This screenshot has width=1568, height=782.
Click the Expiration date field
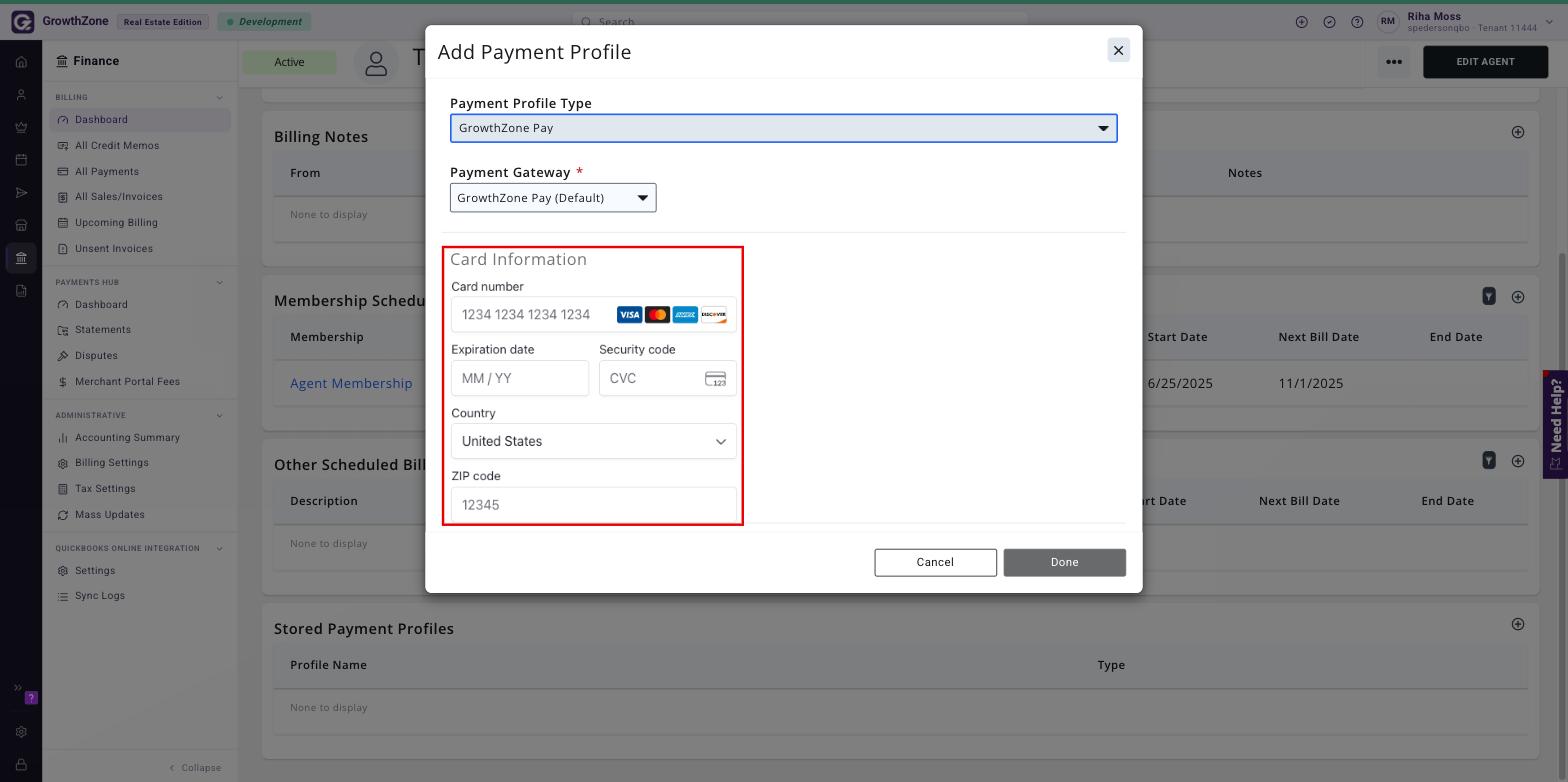pos(520,378)
